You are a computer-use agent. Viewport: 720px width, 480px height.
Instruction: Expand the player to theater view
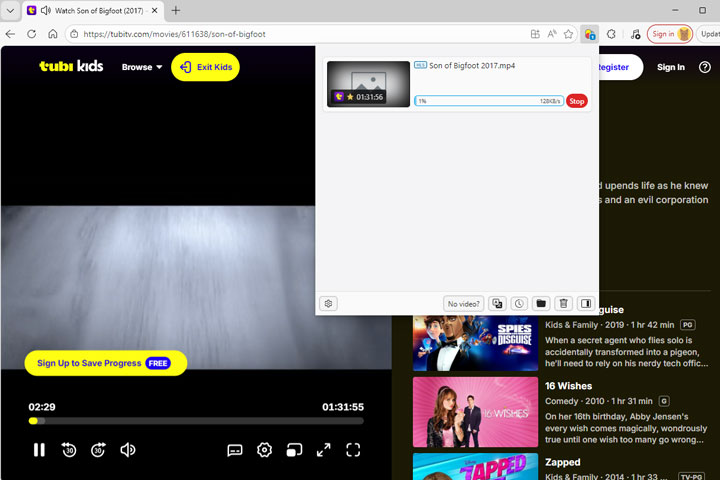pos(324,450)
